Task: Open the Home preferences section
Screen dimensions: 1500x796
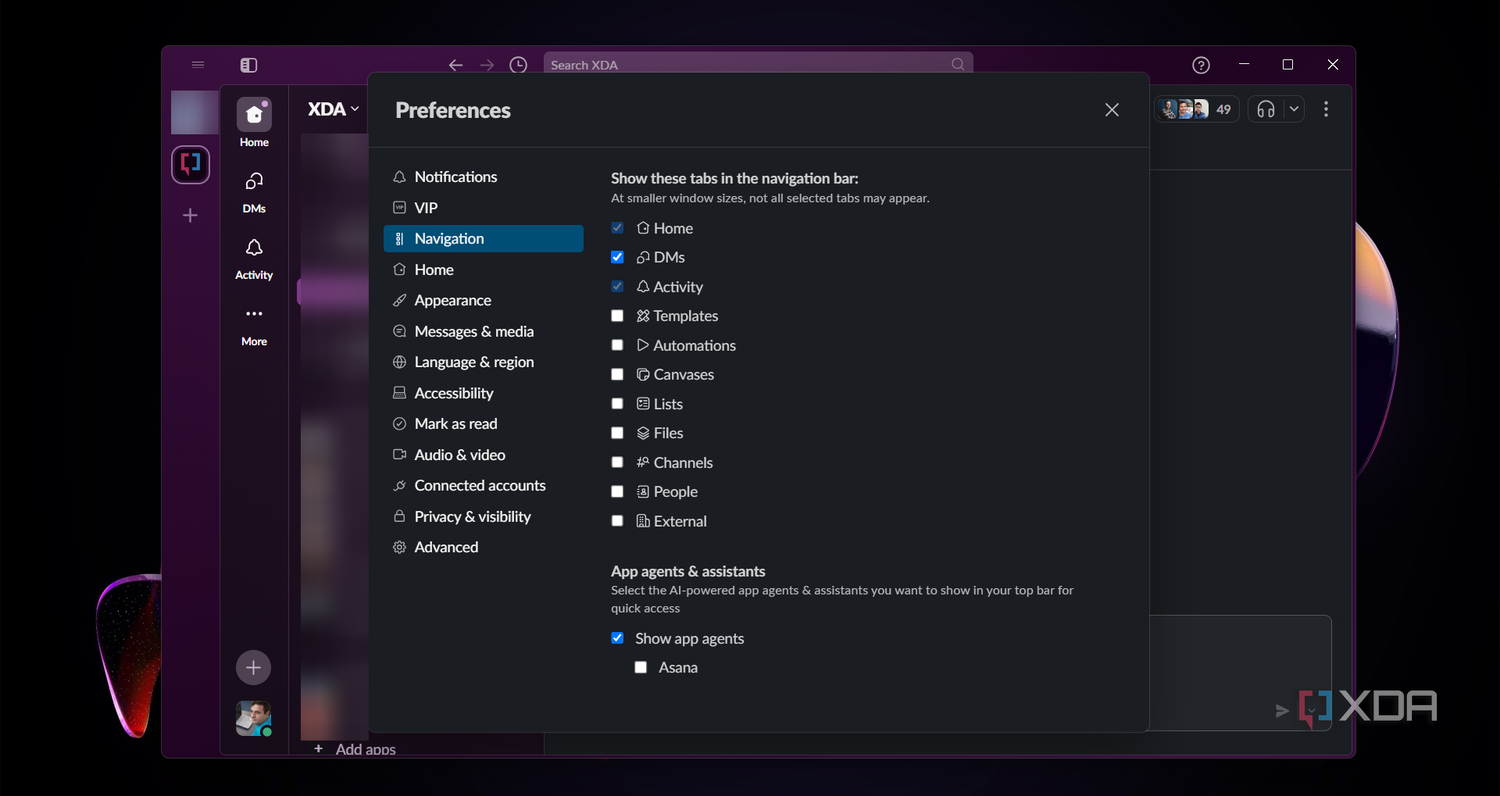Action: 484,270
